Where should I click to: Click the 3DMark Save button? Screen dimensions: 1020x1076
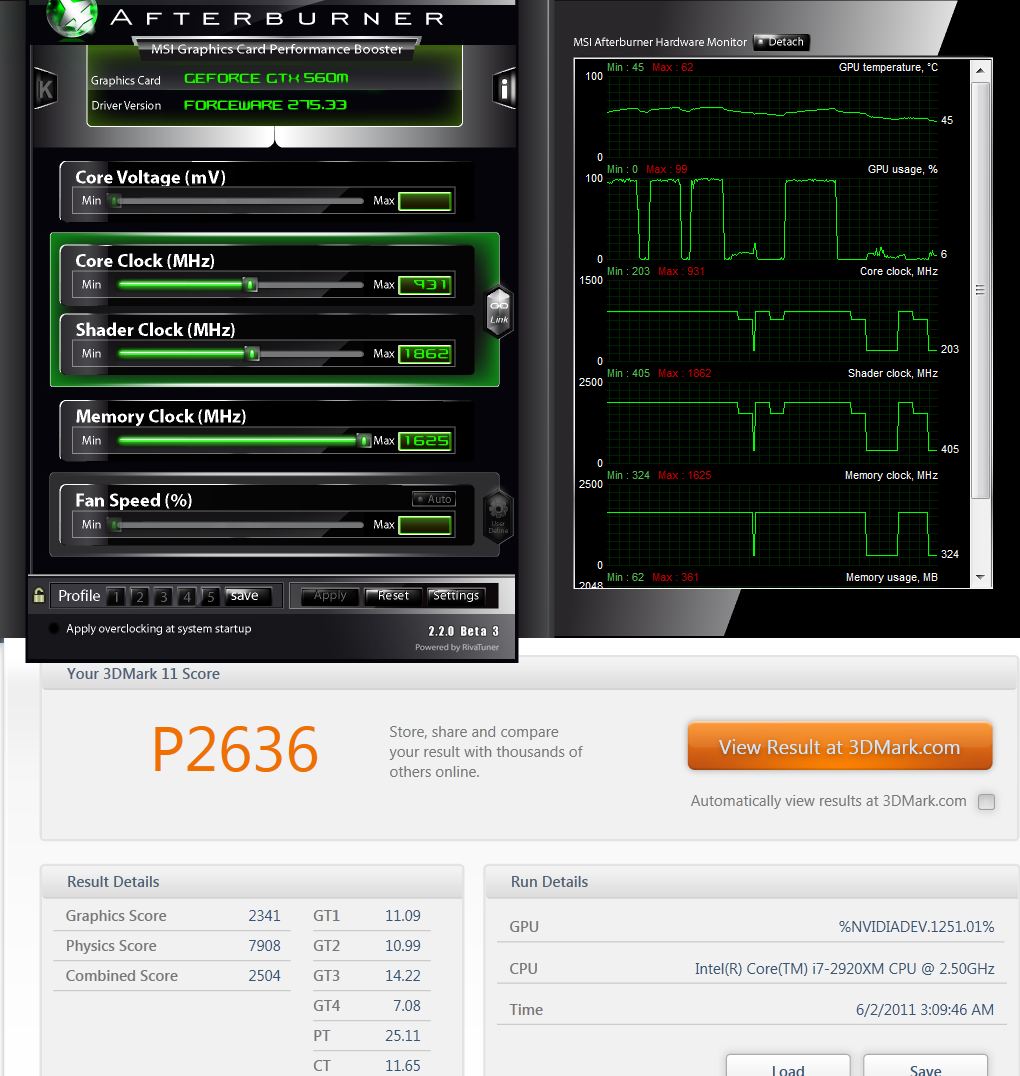coord(925,1066)
